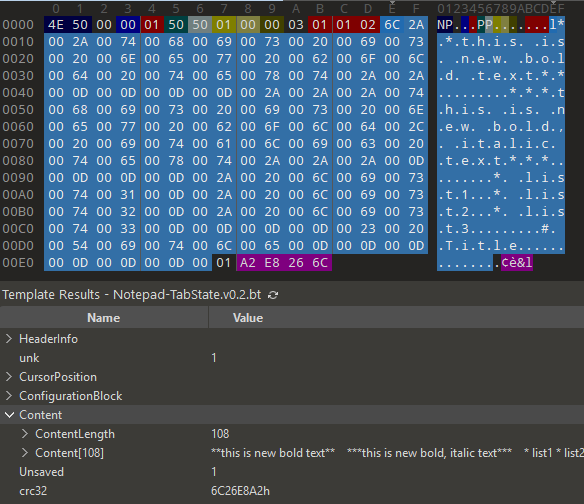
Task: Select the unk row
Action: pyautogui.click(x=292, y=358)
